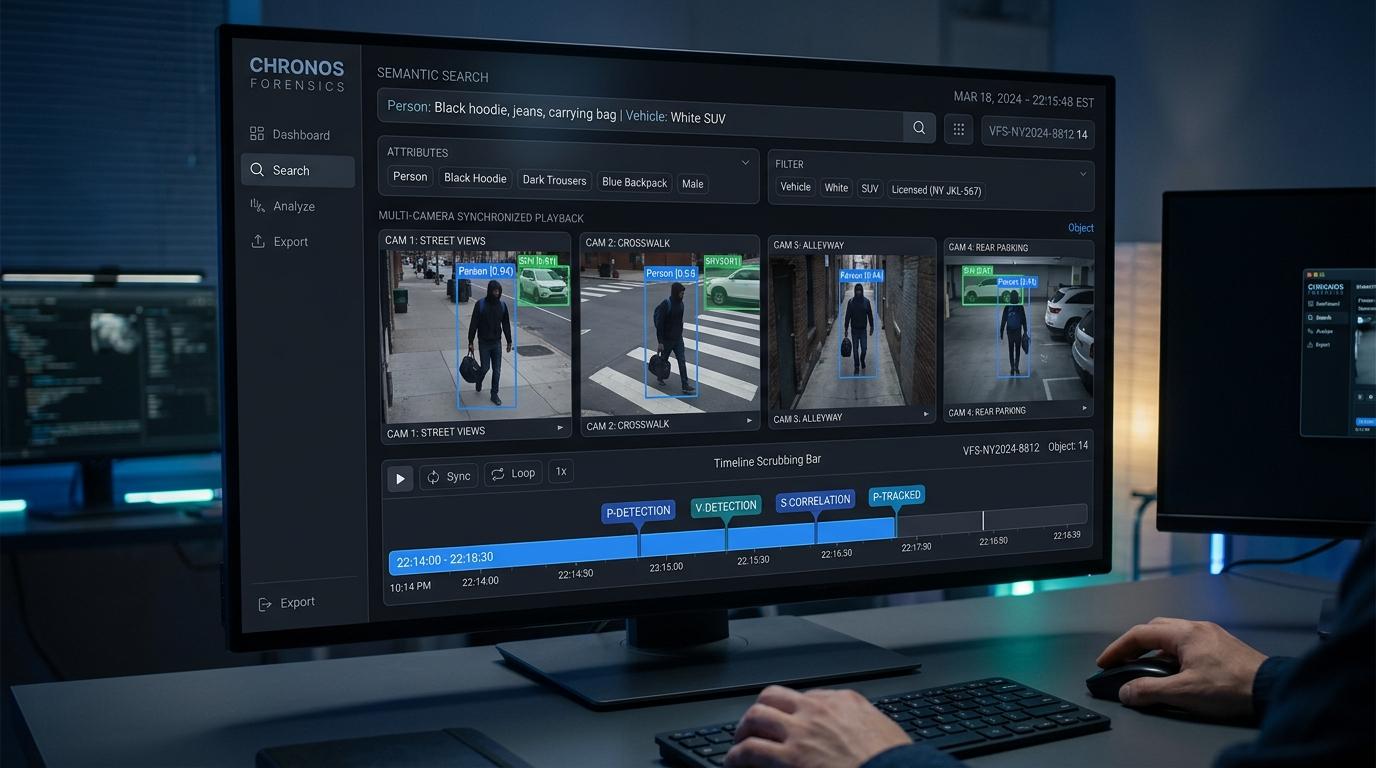Click the VFS-NY2024-8812 14 case badge
The width and height of the screenshot is (1376, 768).
(x=1038, y=133)
